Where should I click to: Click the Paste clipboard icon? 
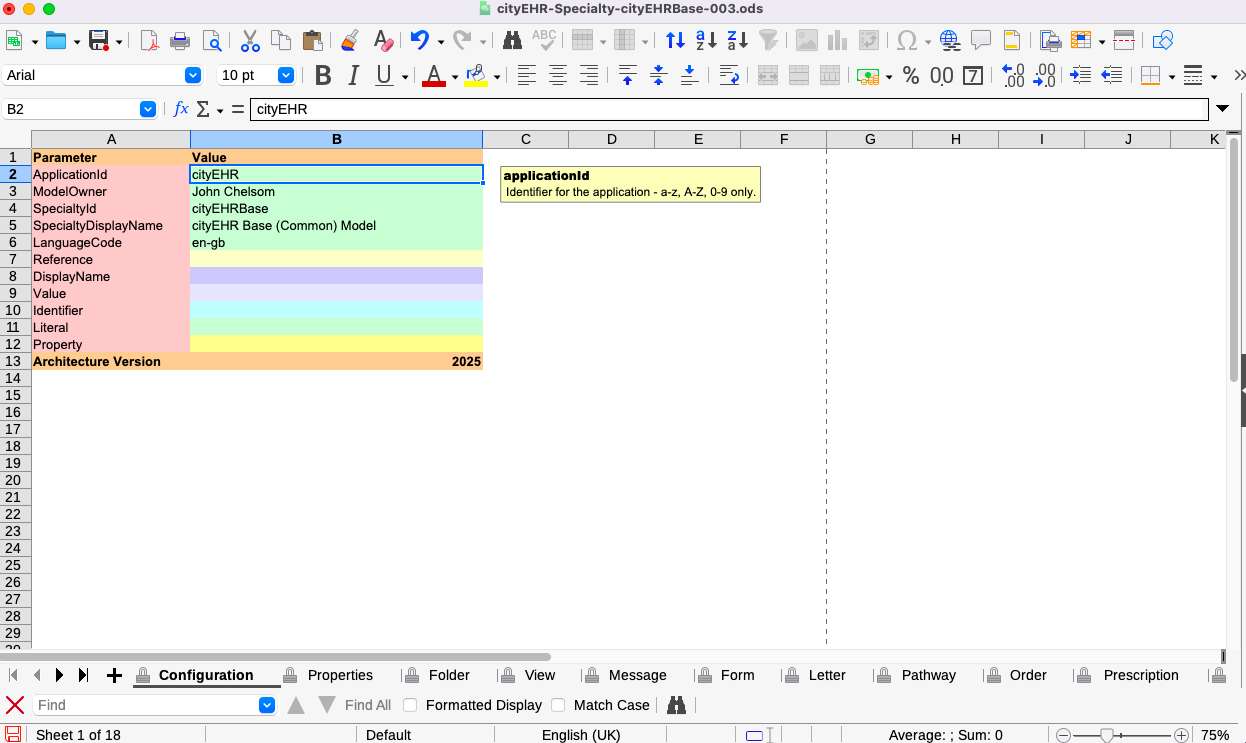(x=312, y=41)
